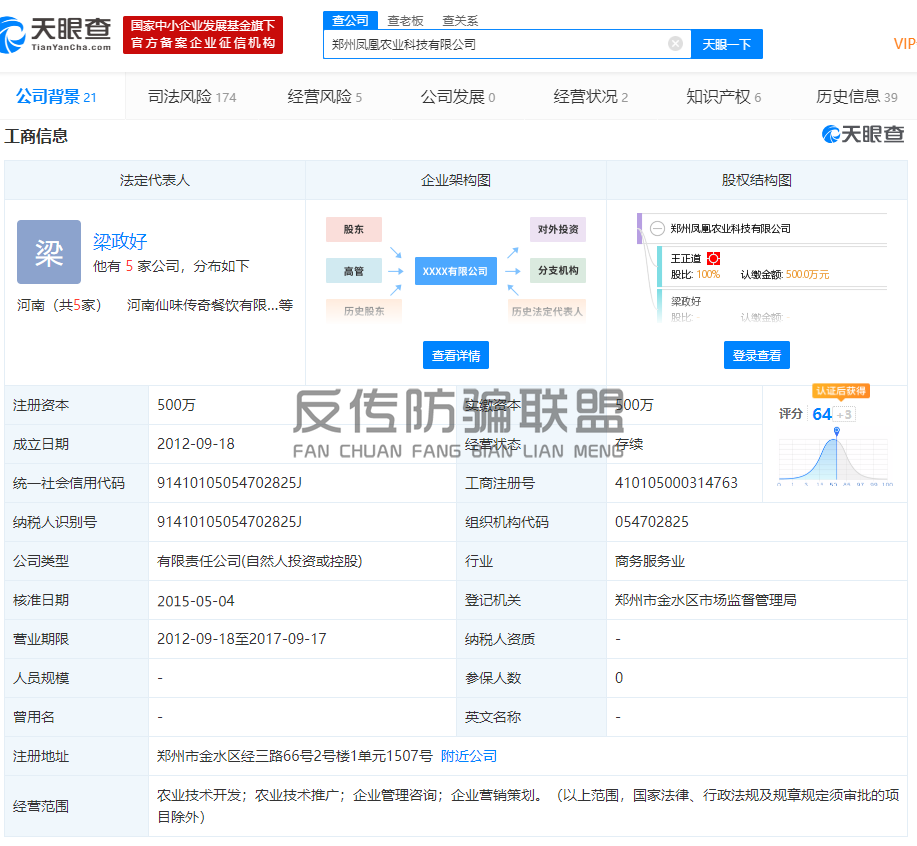Viewport: 917px width, 846px height.
Task: Clear the search box with the X icon
Action: click(675, 44)
